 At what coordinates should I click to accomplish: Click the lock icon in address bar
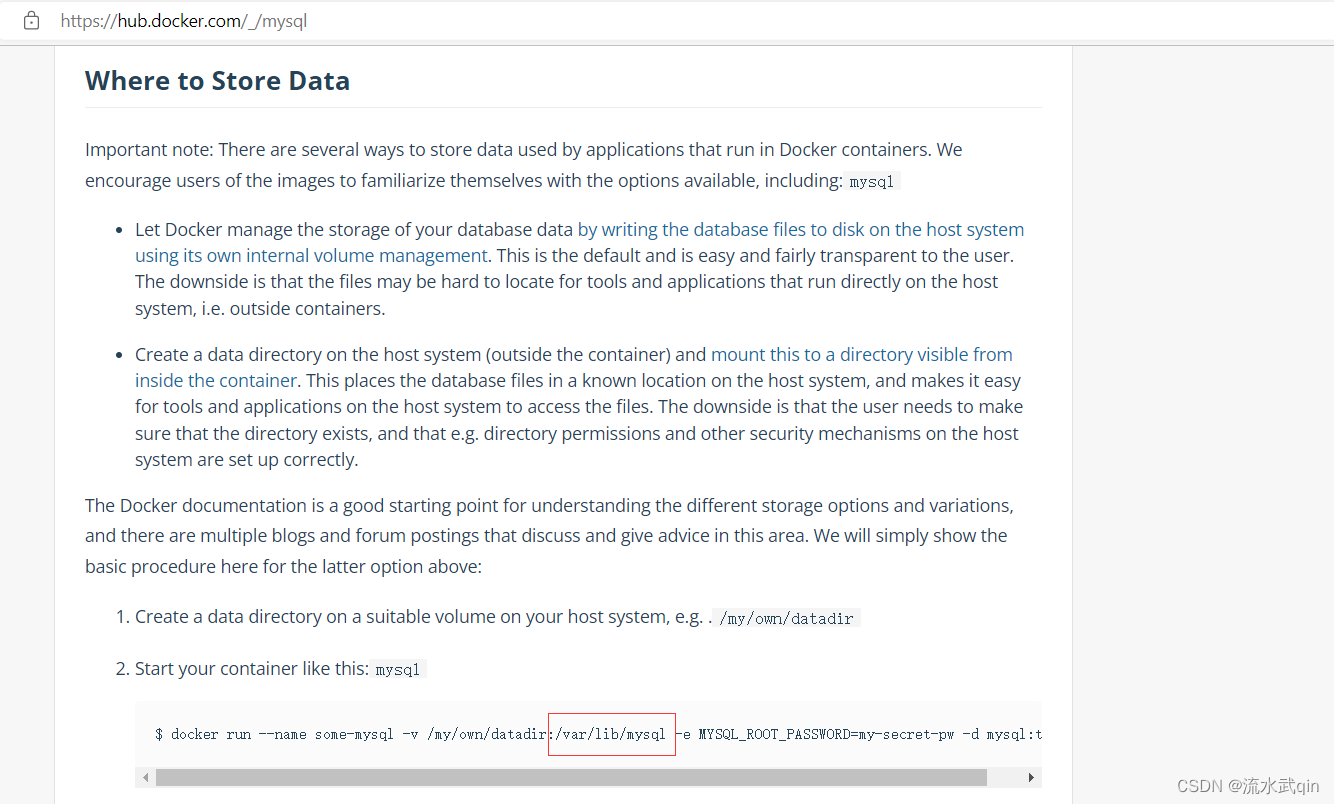point(32,20)
